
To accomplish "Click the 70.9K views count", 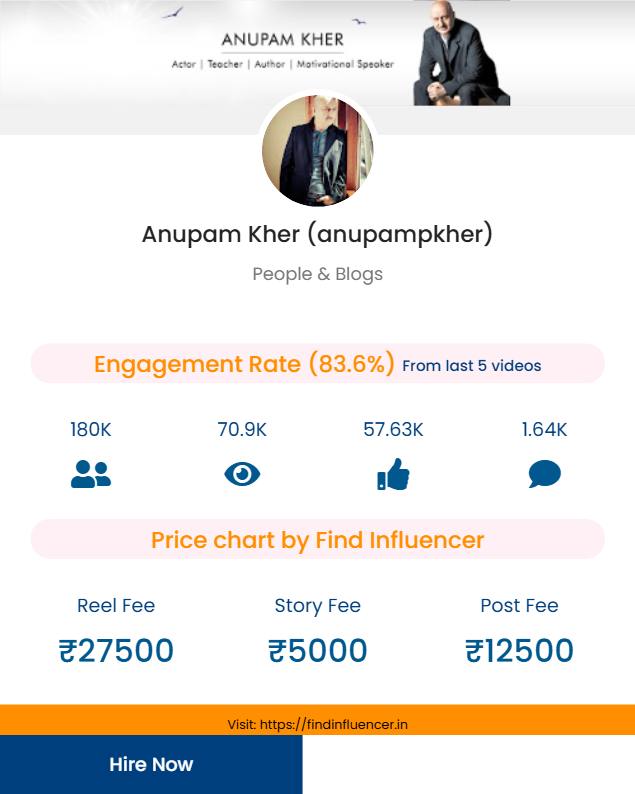I will pos(242,429).
